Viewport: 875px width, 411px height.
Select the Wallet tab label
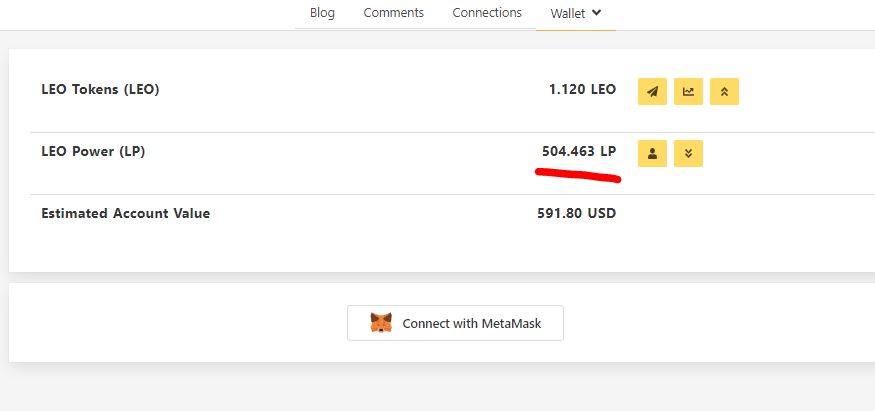[568, 13]
